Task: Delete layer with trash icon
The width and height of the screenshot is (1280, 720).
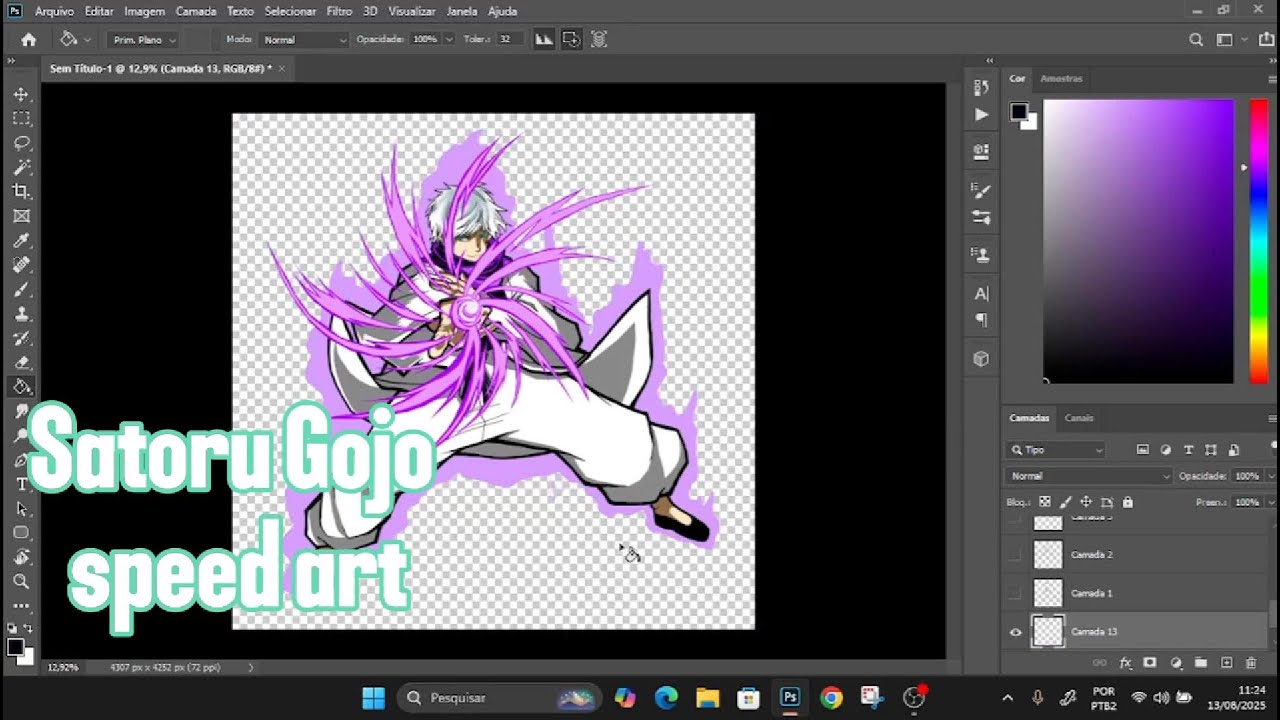Action: (1251, 662)
